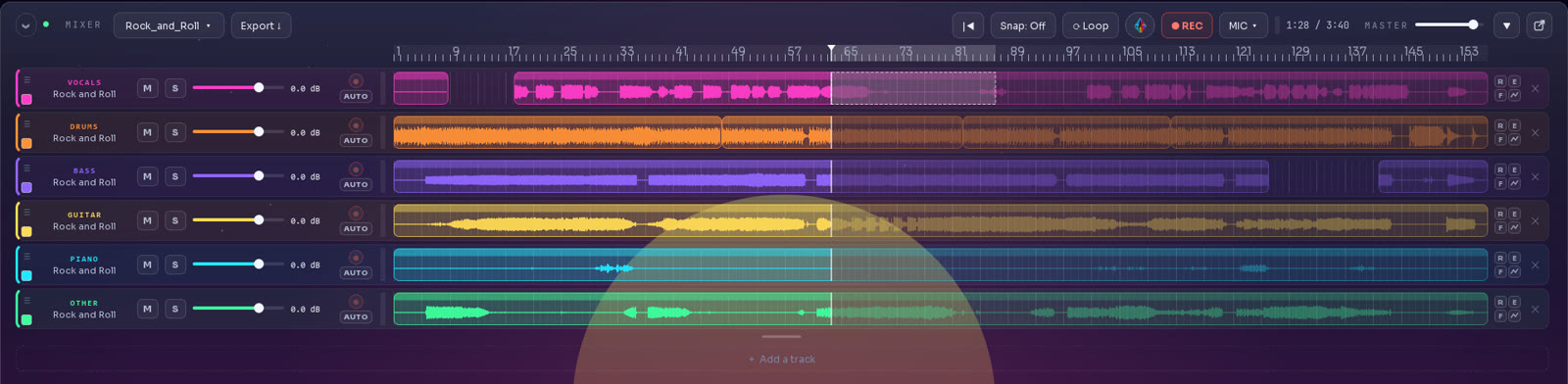Solo the Other track

click(175, 309)
